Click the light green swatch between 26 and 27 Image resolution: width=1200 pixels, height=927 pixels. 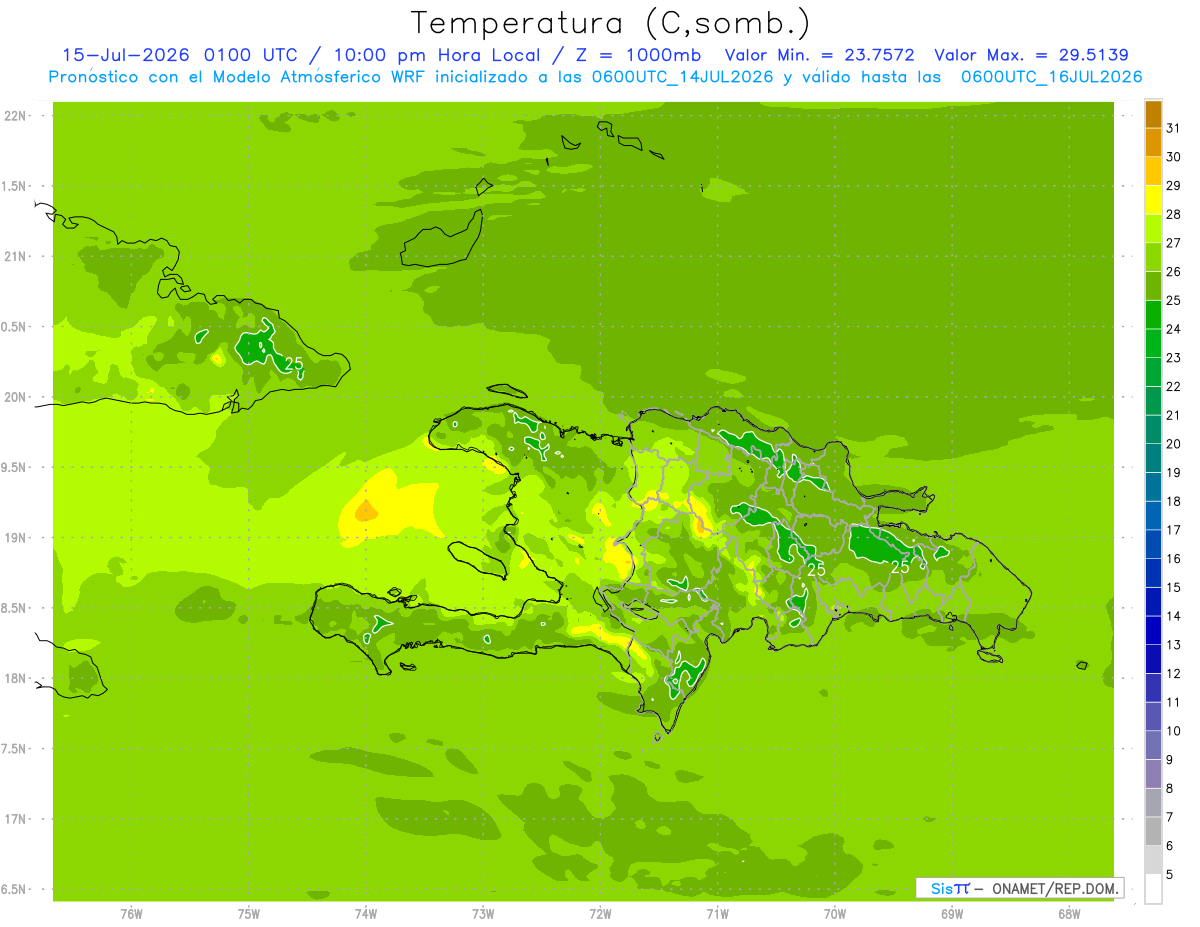[1153, 258]
